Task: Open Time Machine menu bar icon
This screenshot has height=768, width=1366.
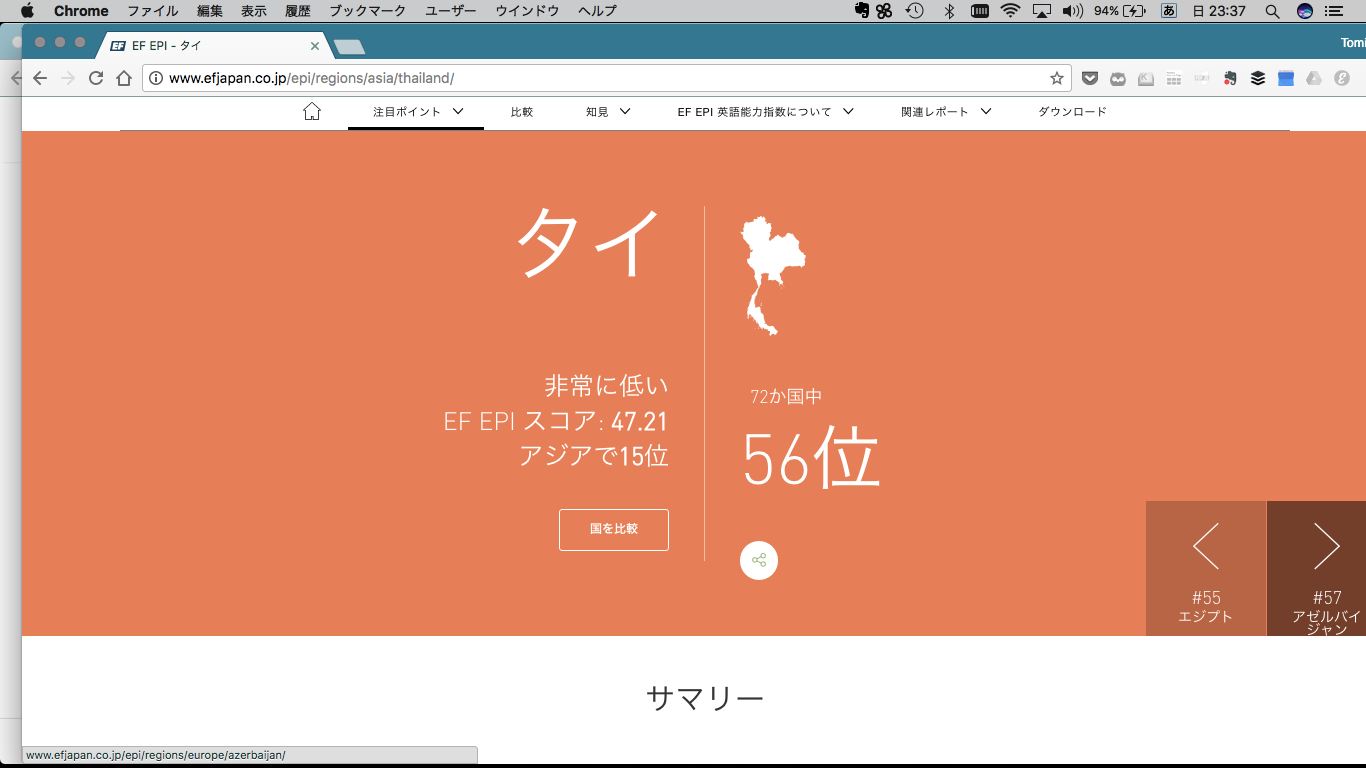Action: pos(915,11)
